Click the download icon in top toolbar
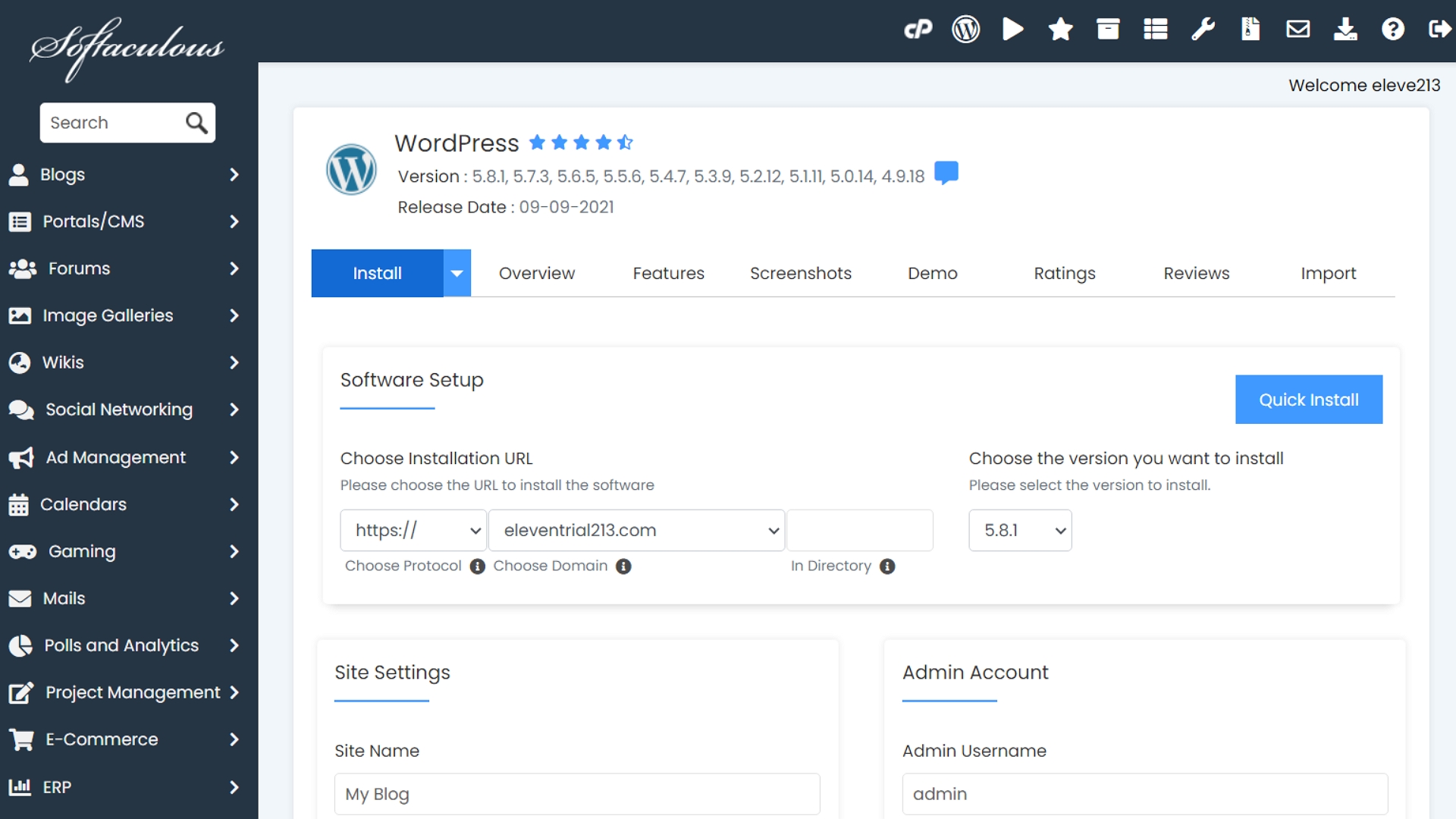Screen dimensions: 1456x819 (x=1345, y=30)
